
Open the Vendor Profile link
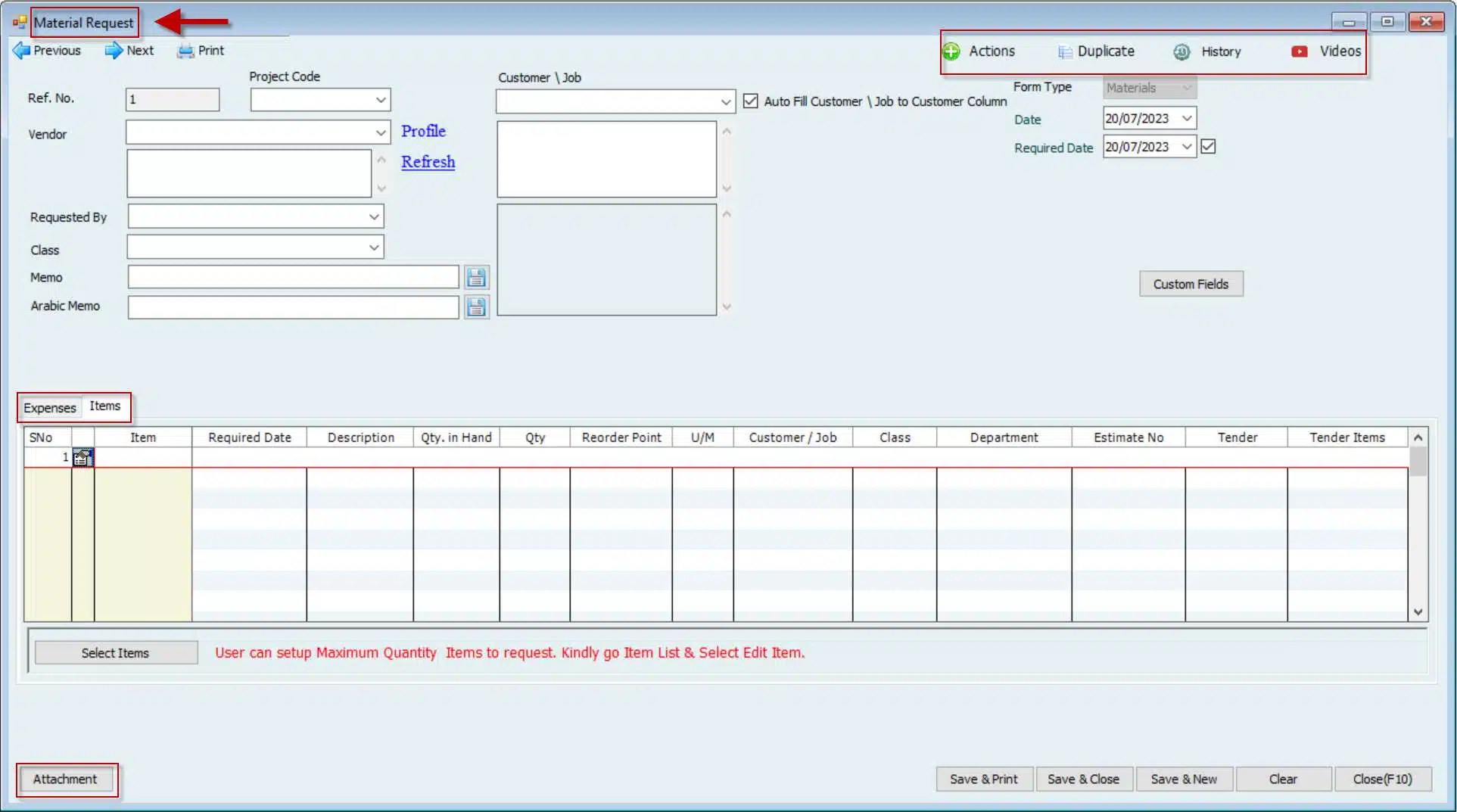[423, 131]
